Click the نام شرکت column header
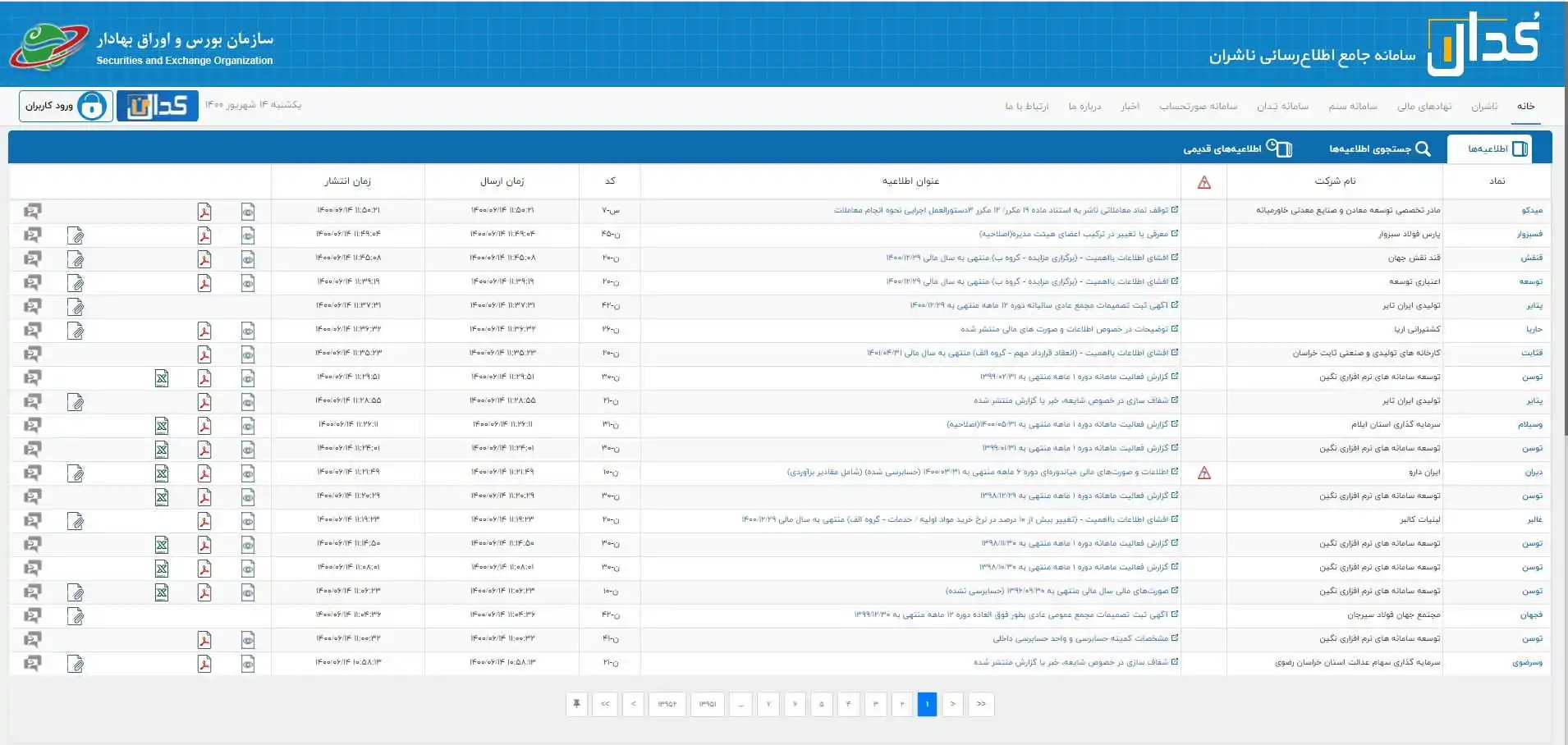Viewport: 1568px width, 745px height. pyautogui.click(x=1335, y=181)
